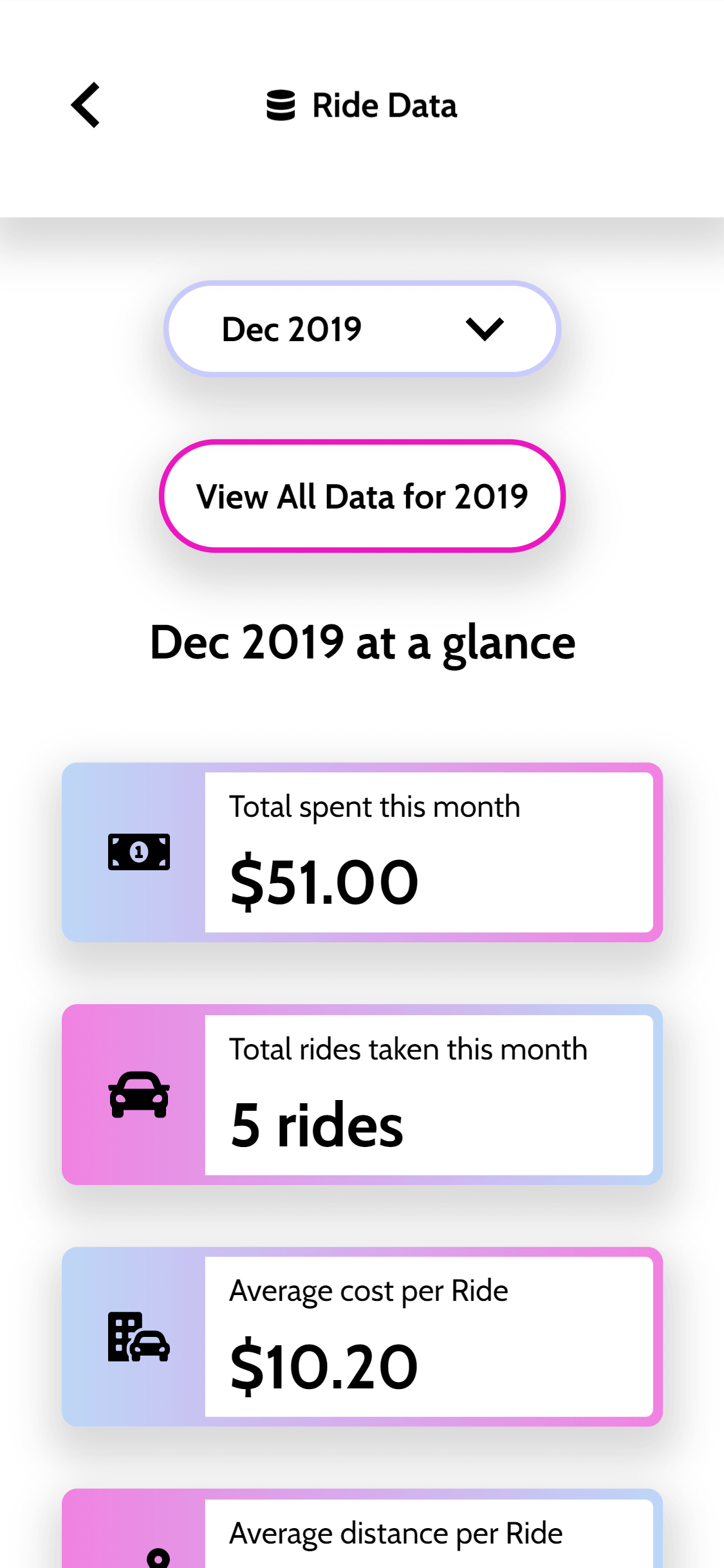Click the Dec 2019 text in selector
Screen dimensions: 724x1568
(292, 330)
